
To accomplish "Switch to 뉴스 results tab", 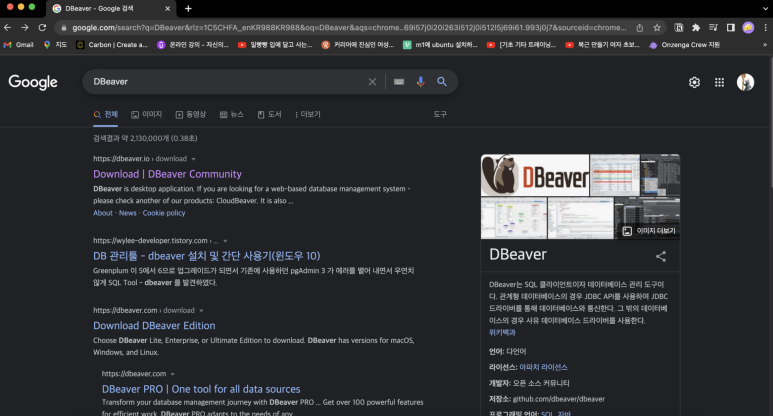I will coord(232,114).
